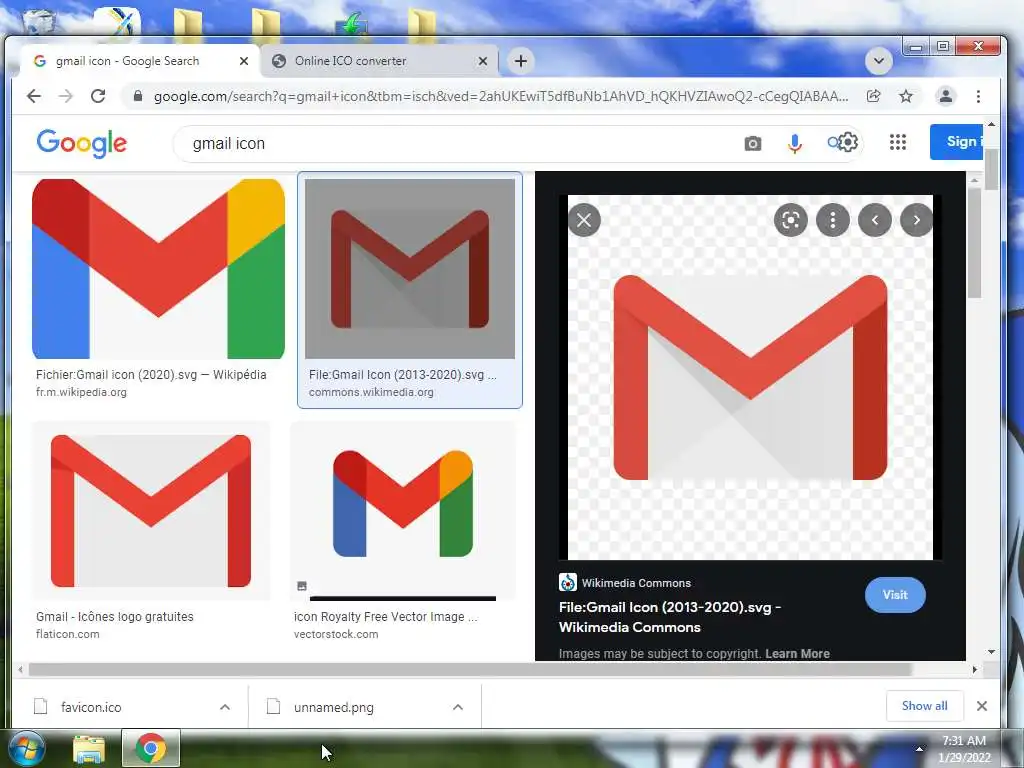Select the Gmail Icon (2013-2020) grey thumbnail
The width and height of the screenshot is (1024, 768).
coord(410,268)
